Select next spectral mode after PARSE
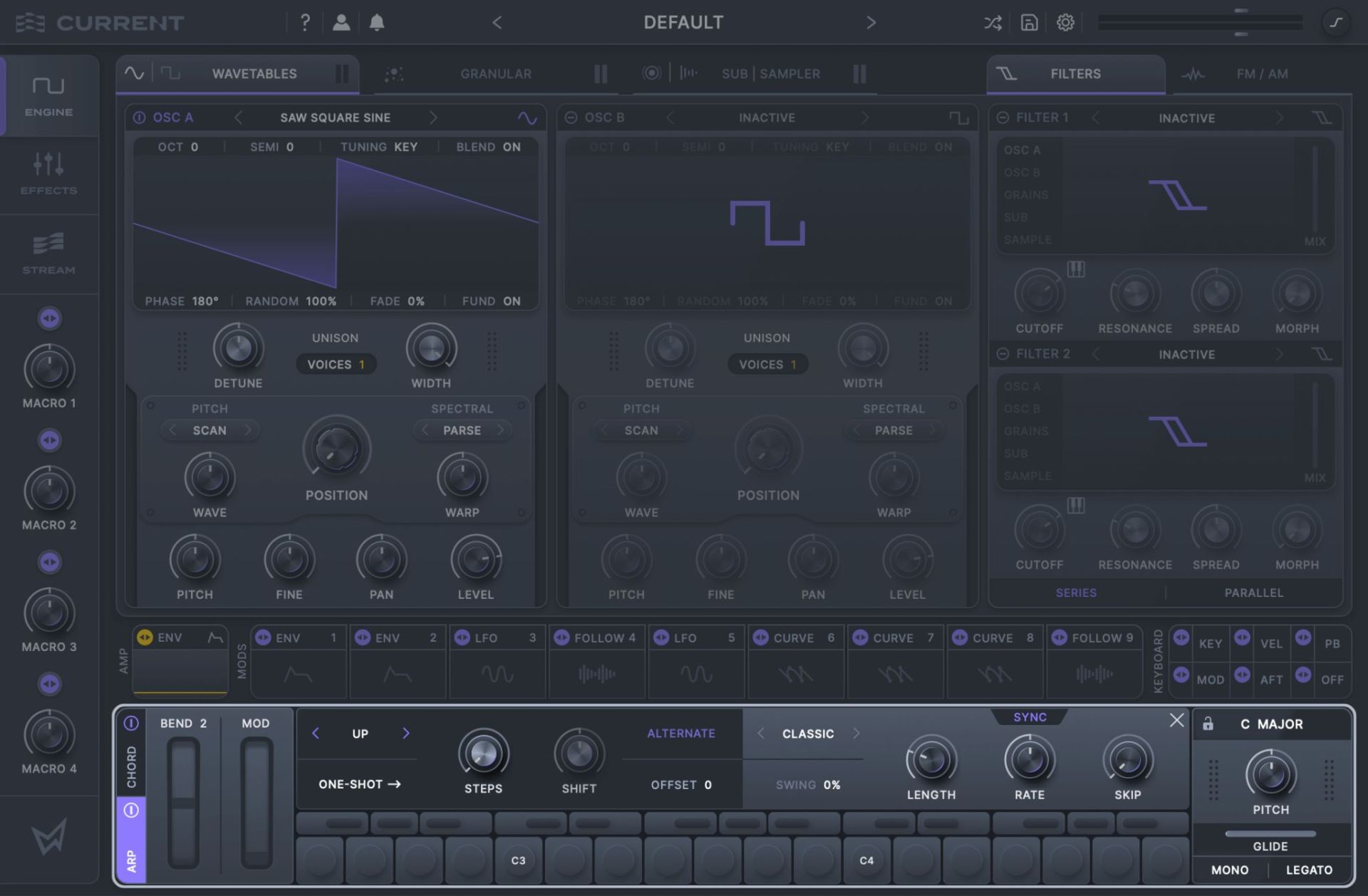This screenshot has height=896, width=1368. [500, 430]
